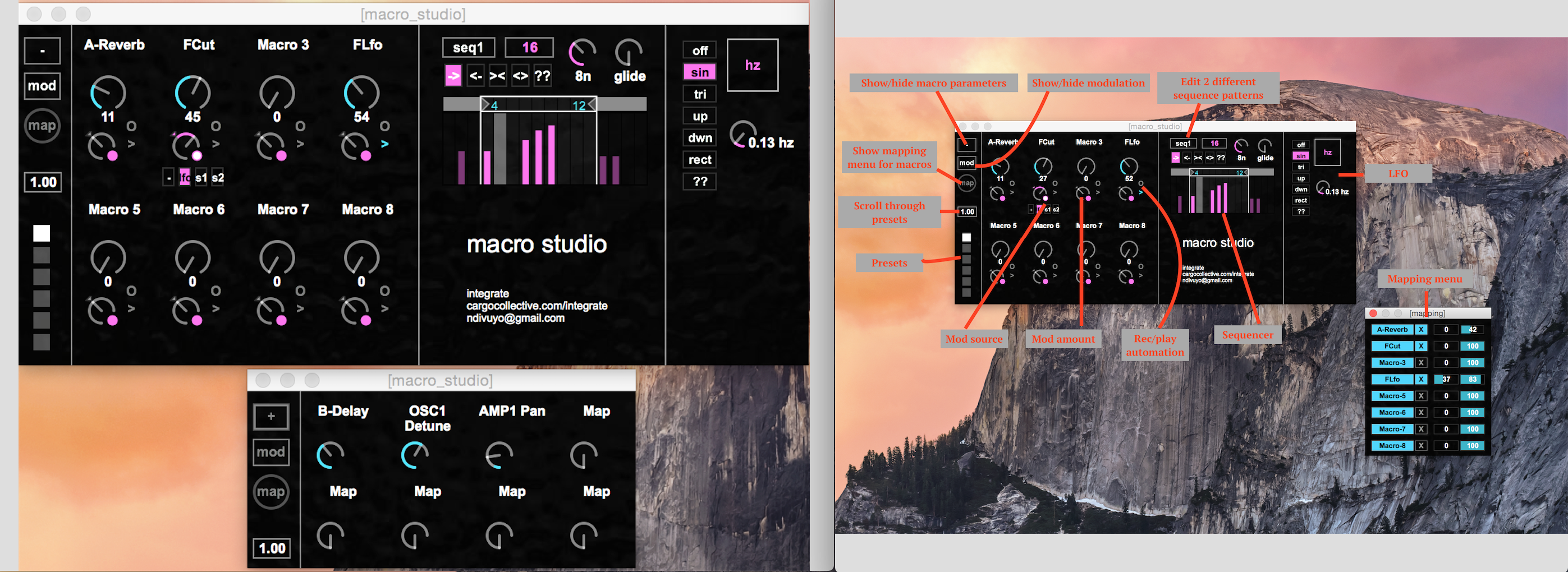
Task: Select the '<>' sequencer direction button
Action: (520, 76)
